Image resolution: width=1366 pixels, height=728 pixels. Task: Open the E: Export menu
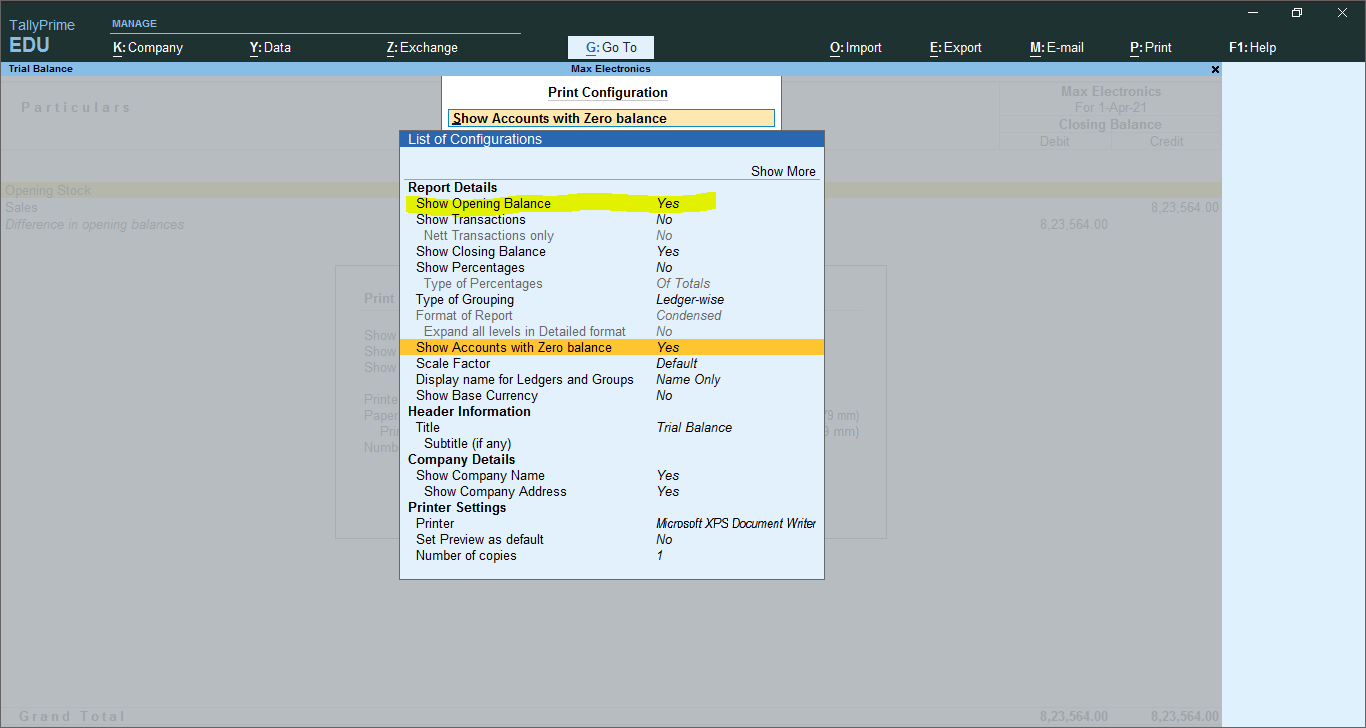[956, 47]
